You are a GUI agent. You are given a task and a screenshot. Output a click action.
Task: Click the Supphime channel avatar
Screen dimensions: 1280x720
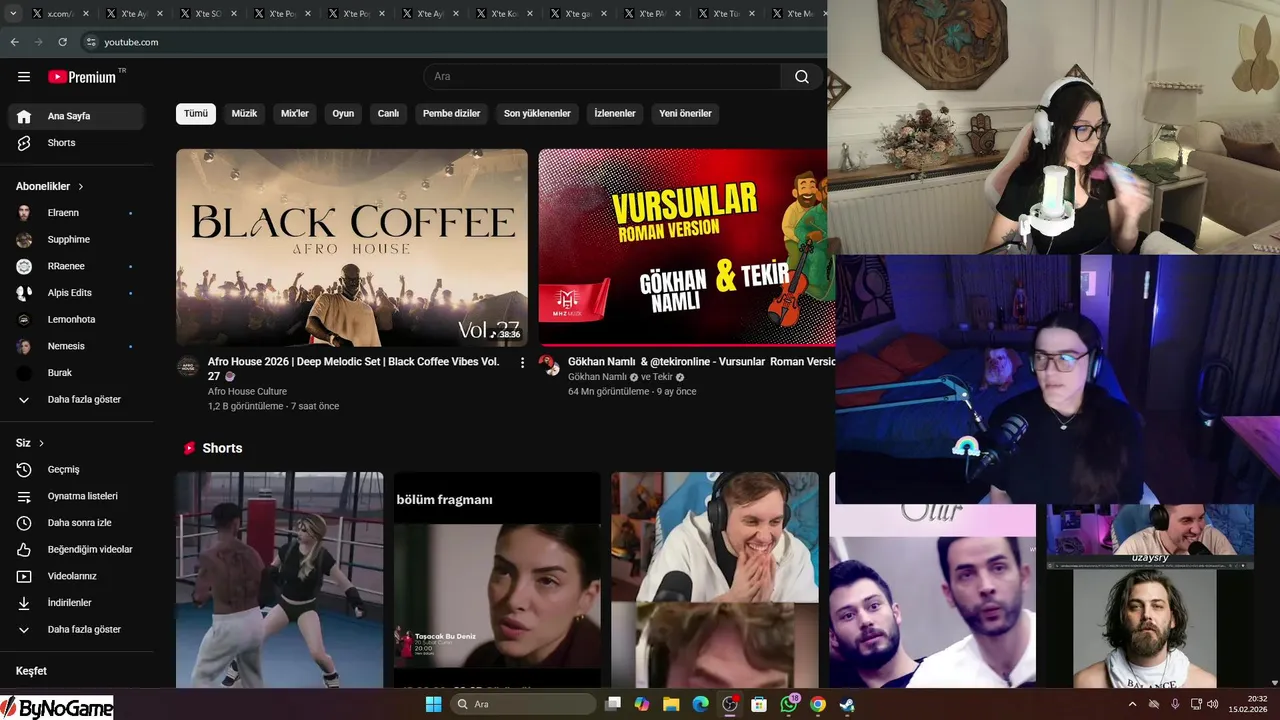pos(24,240)
